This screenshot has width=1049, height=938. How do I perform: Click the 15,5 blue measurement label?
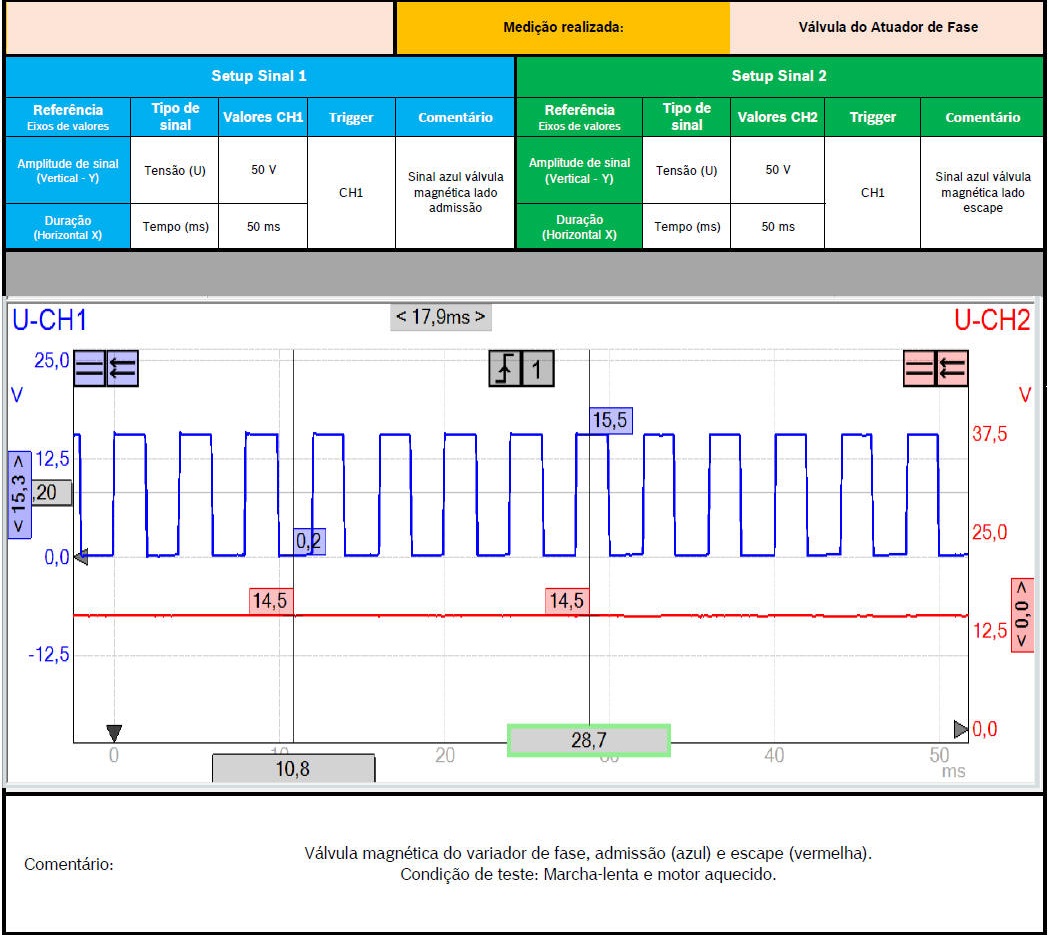tap(610, 420)
